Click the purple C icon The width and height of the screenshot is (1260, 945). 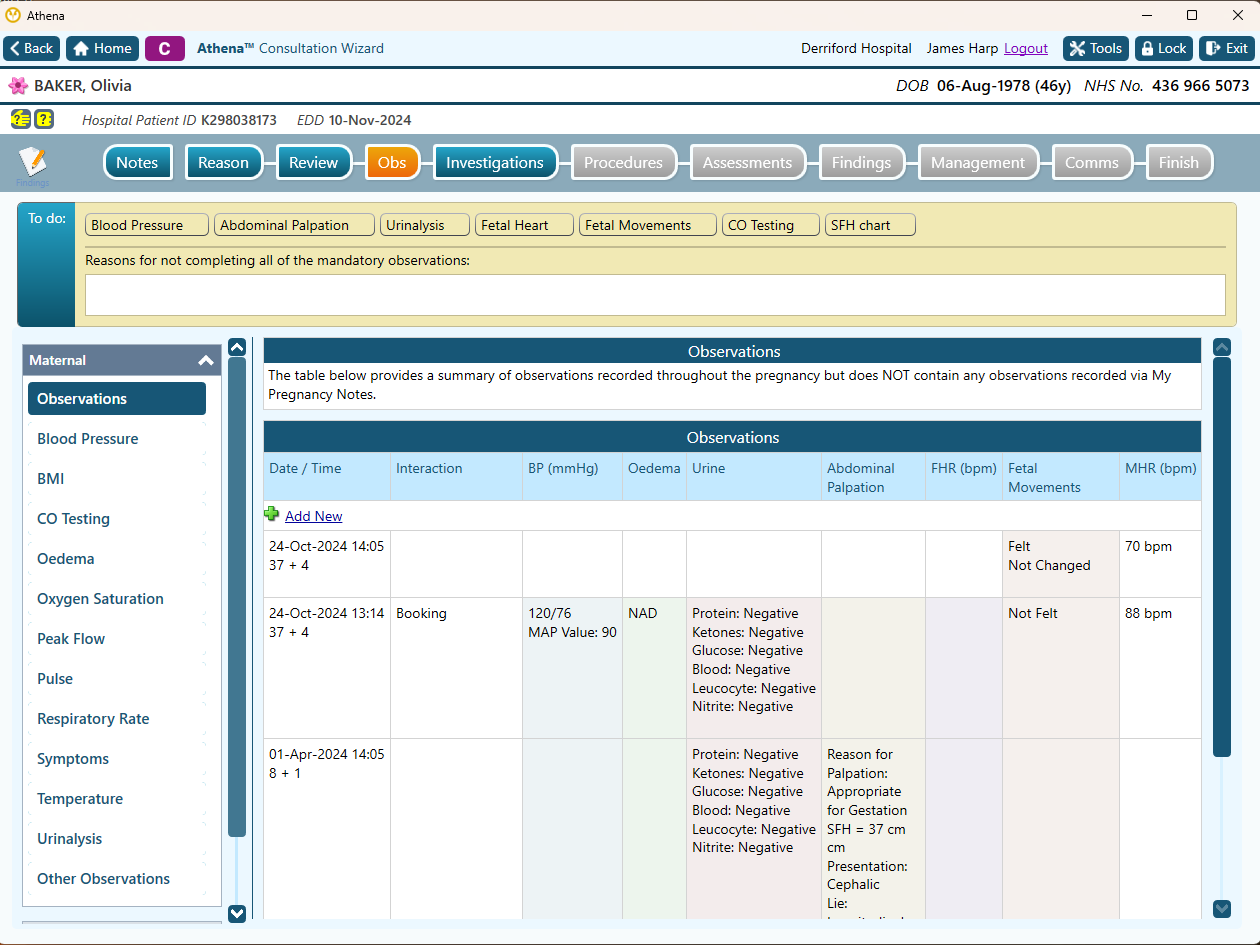tap(164, 48)
